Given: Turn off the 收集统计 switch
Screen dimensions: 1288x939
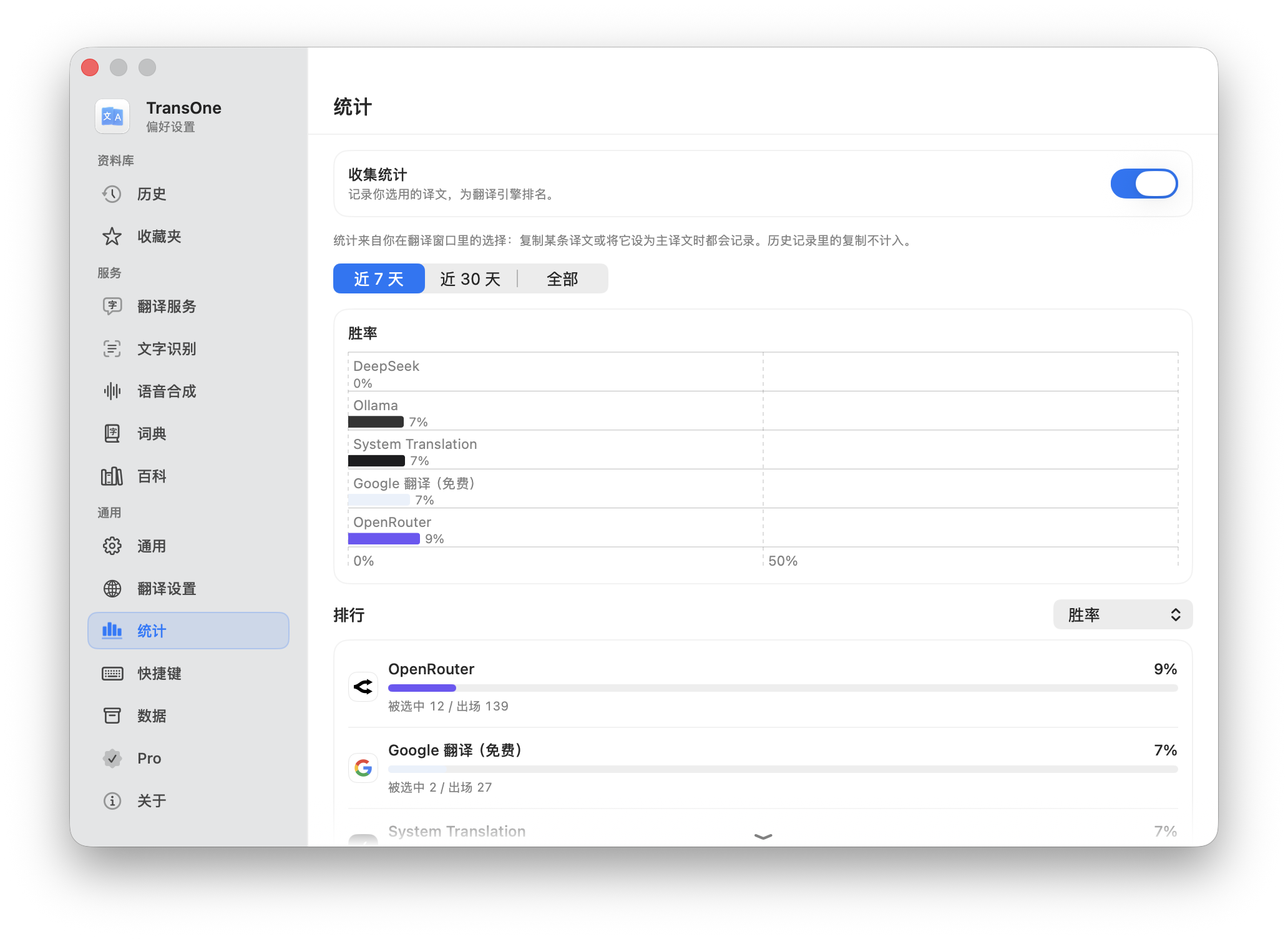Looking at the screenshot, I should click(x=1144, y=184).
